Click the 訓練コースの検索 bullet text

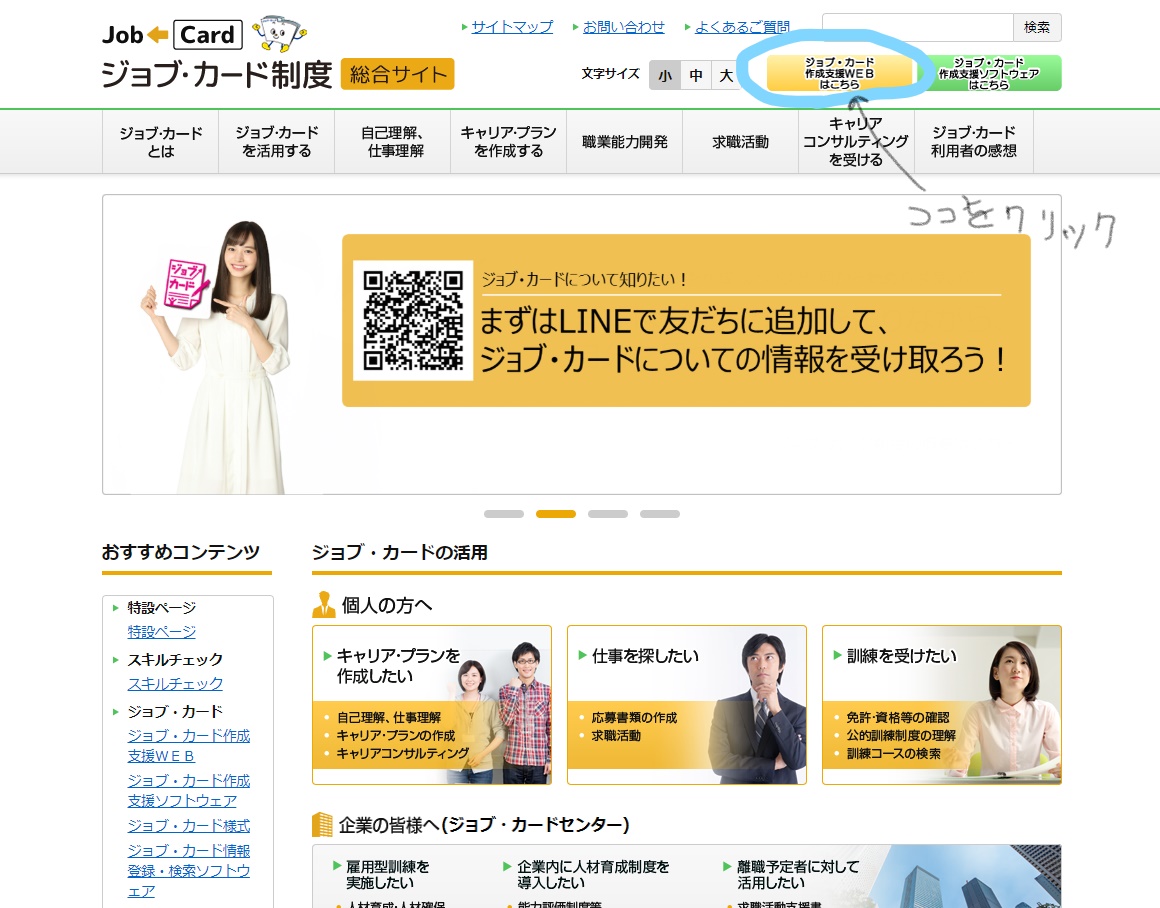pyautogui.click(x=894, y=753)
